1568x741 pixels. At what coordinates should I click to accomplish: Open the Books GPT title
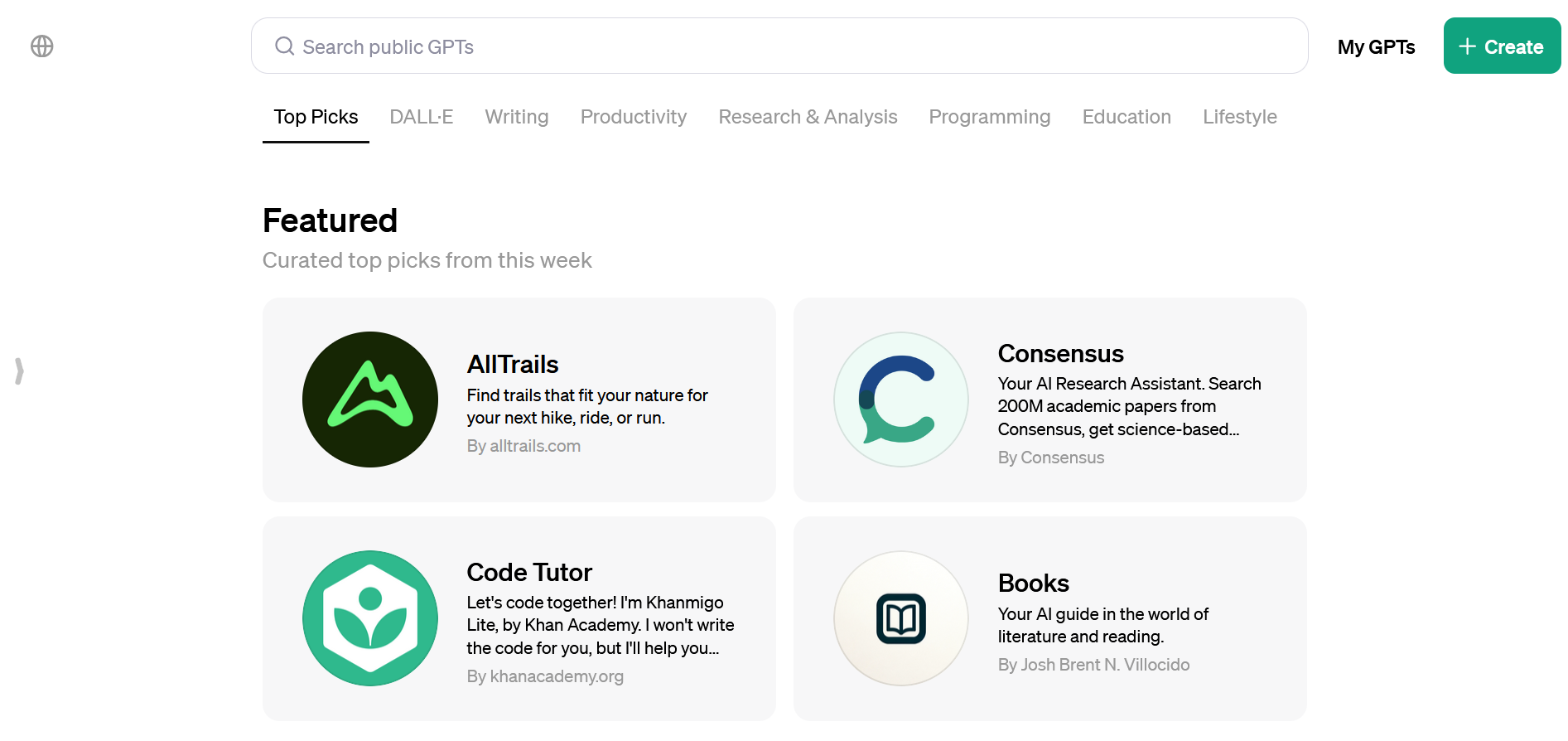[x=1033, y=583]
